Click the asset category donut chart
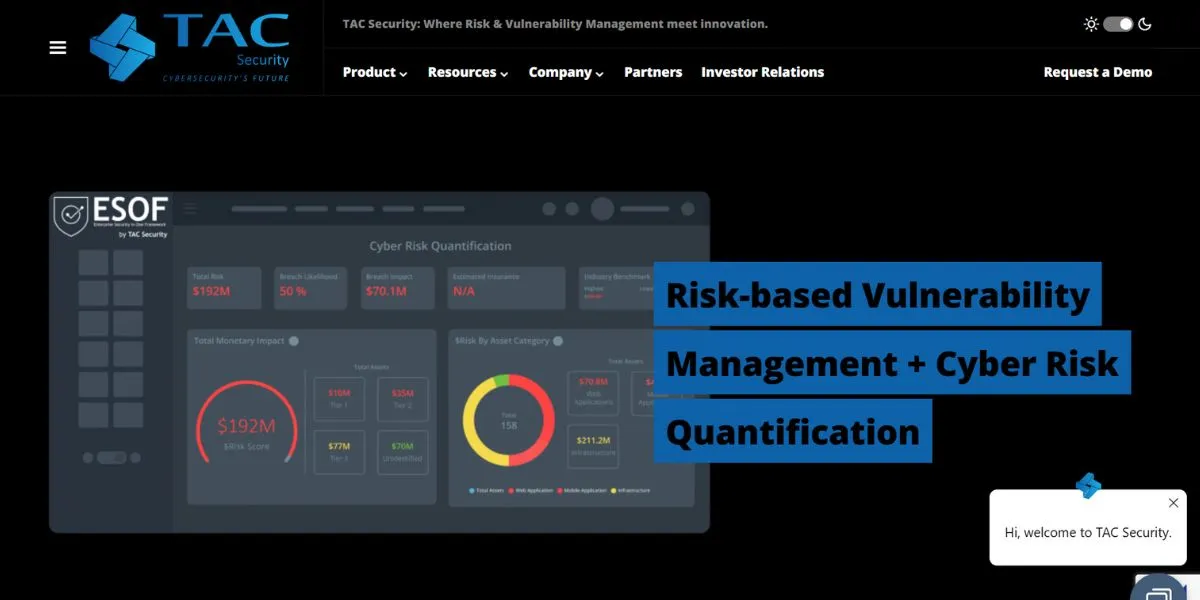Screen dimensions: 1200x600 508,420
